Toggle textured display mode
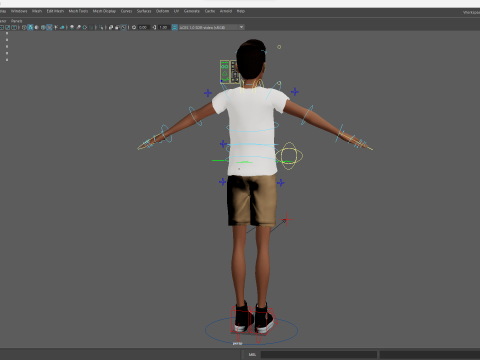Viewport: 480px width, 360px height. pyautogui.click(x=49, y=27)
